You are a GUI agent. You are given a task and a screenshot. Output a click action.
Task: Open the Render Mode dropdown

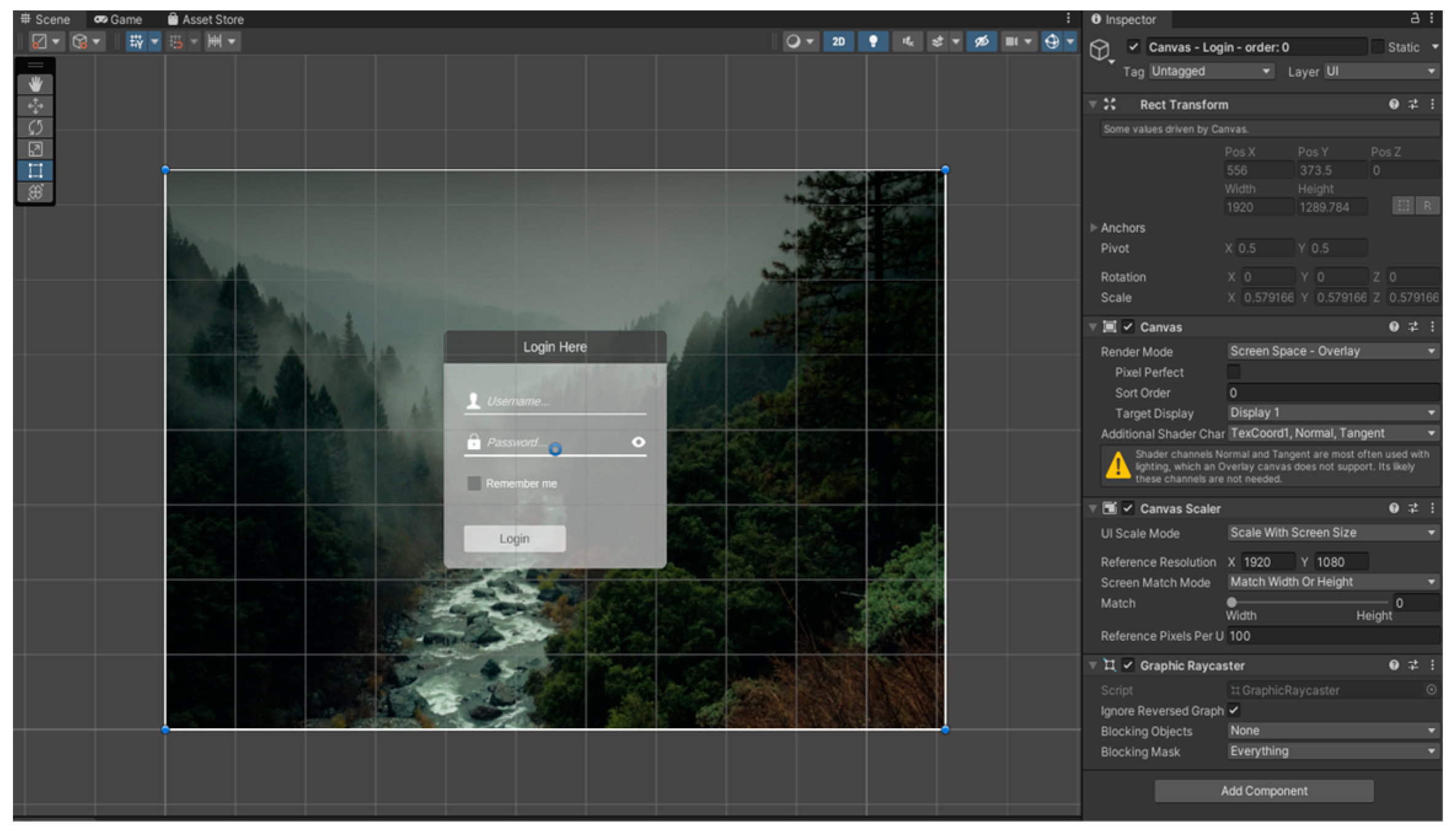pyautogui.click(x=1332, y=351)
